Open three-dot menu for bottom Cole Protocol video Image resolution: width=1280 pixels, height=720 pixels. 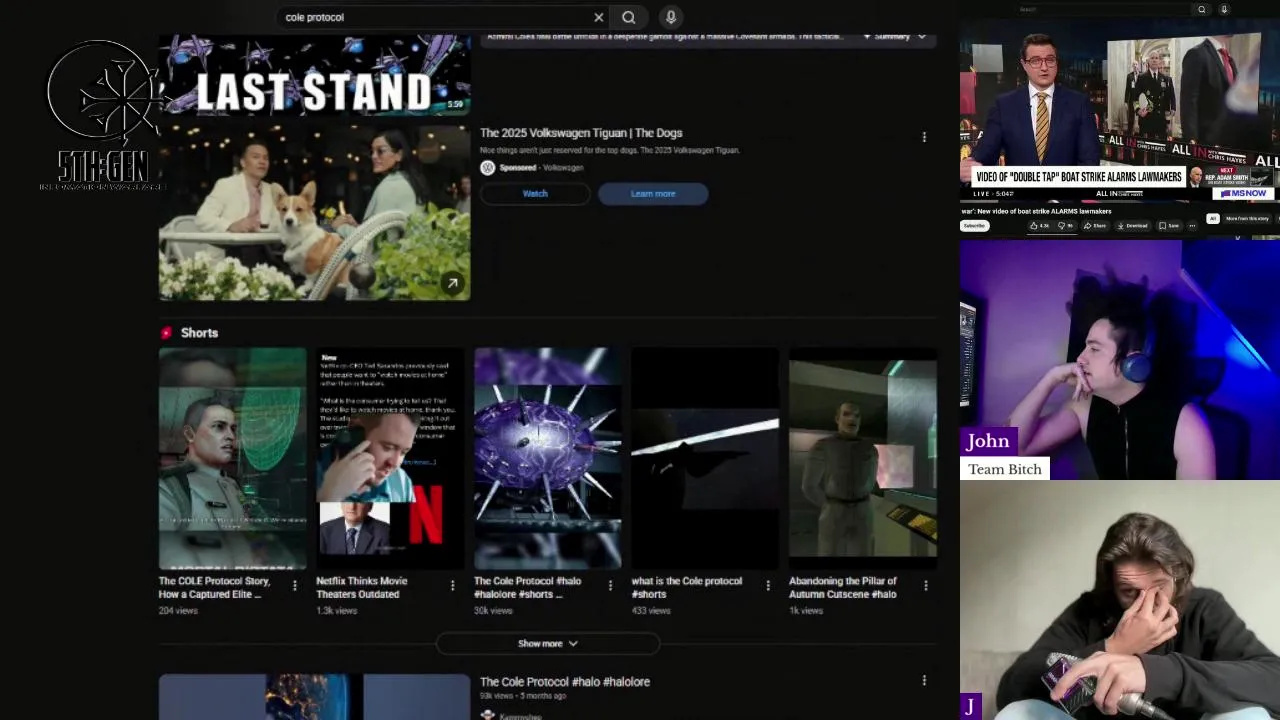(924, 681)
